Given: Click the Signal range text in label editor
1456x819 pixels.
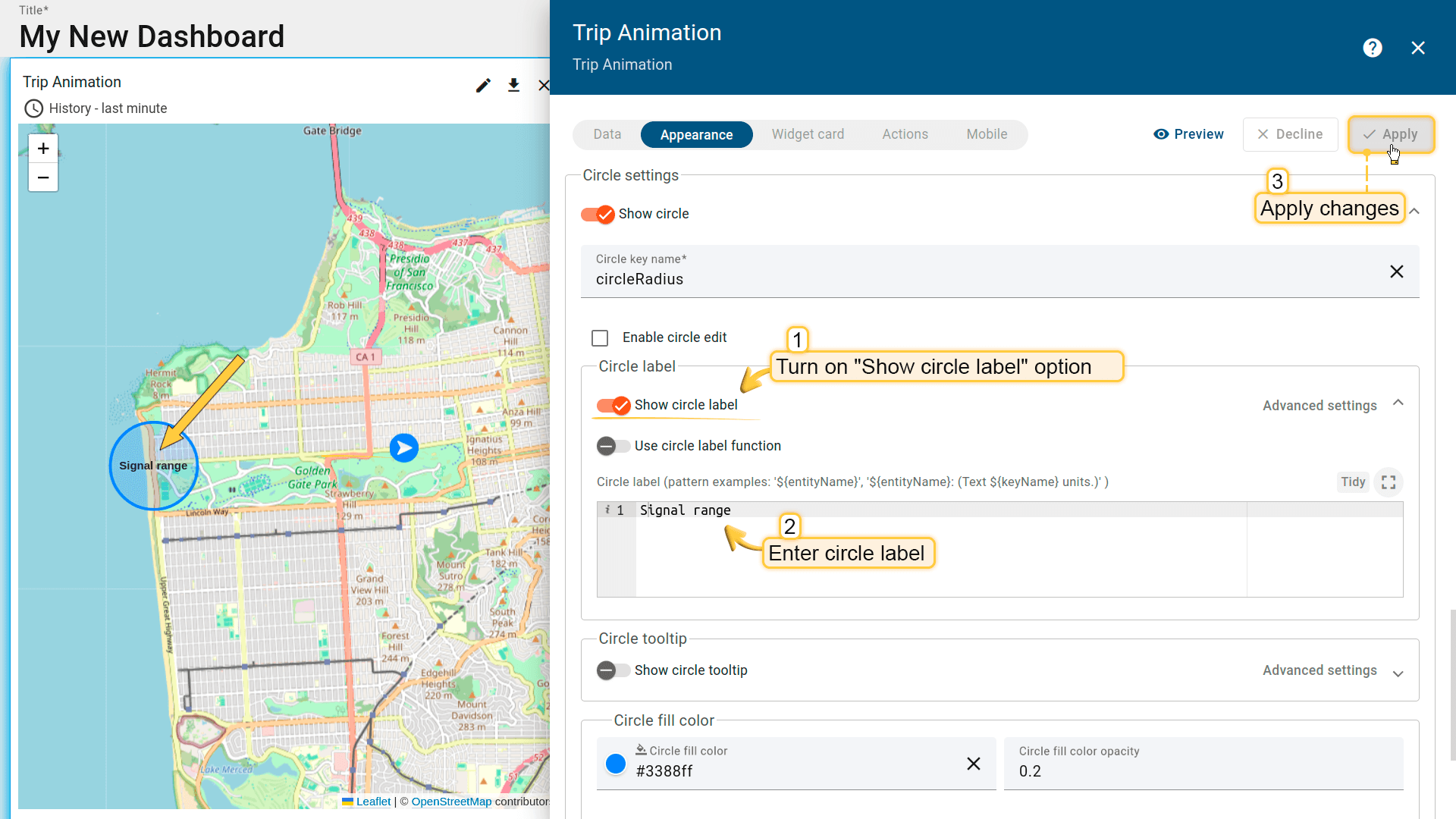Looking at the screenshot, I should (685, 510).
